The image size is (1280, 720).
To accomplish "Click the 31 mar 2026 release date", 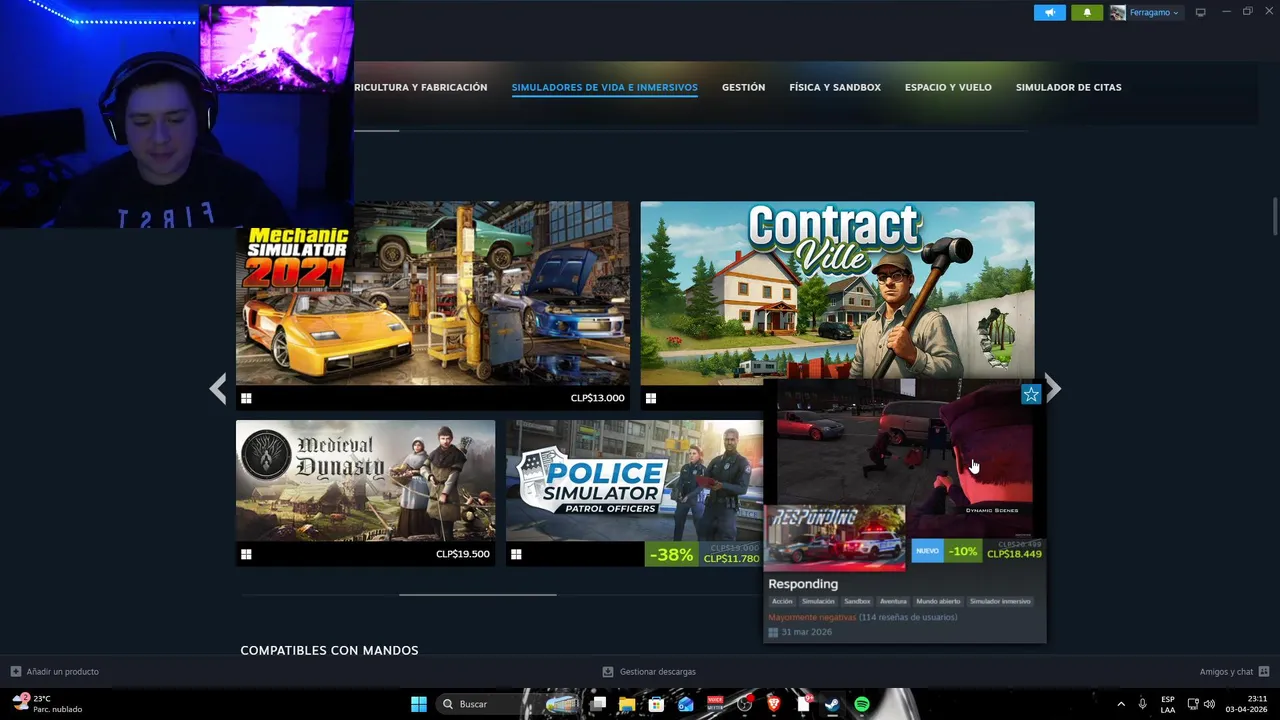I will [x=806, y=632].
